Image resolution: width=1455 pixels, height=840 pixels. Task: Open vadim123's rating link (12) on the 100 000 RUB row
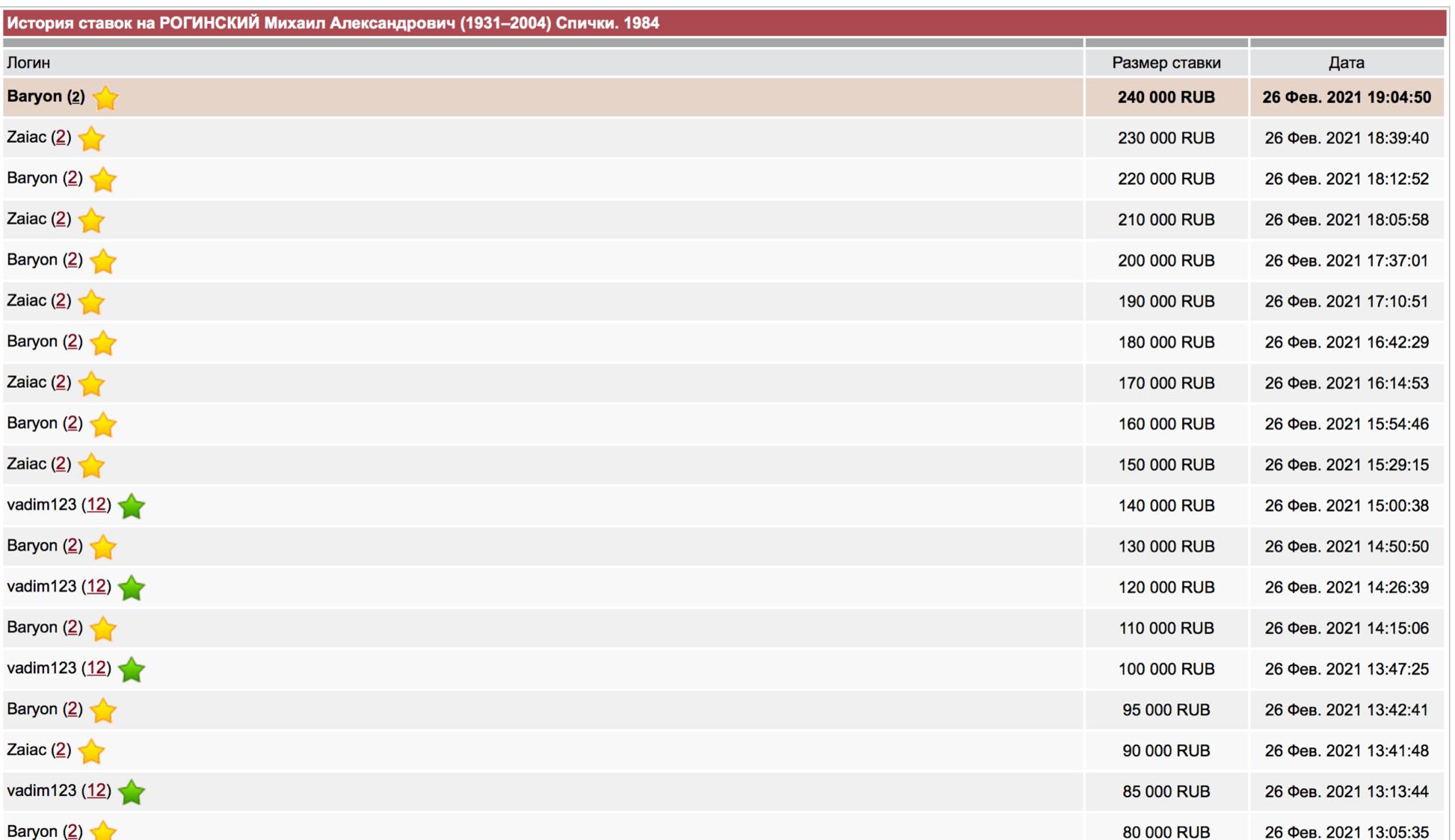coord(96,668)
